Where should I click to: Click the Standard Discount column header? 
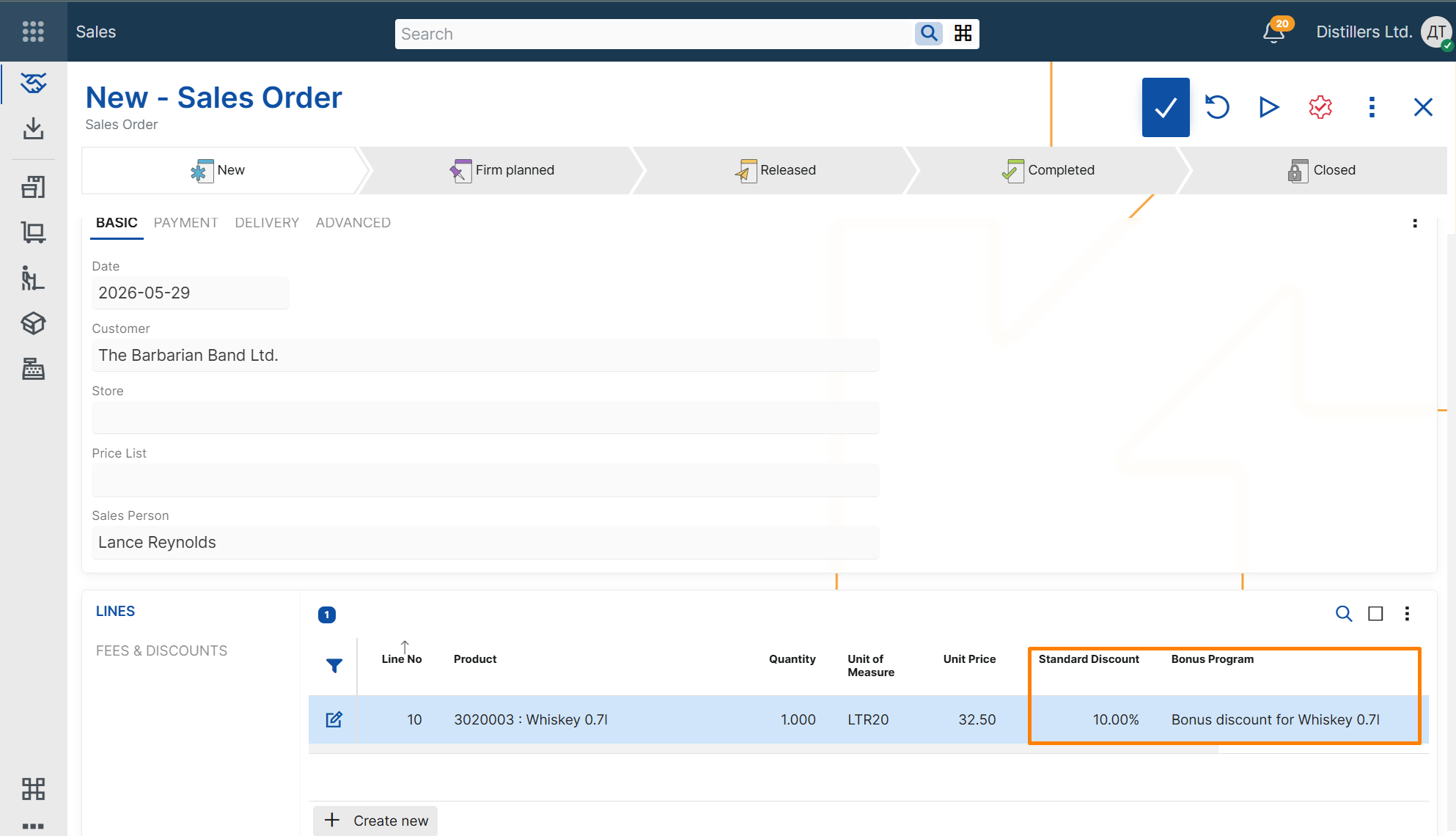(1089, 659)
